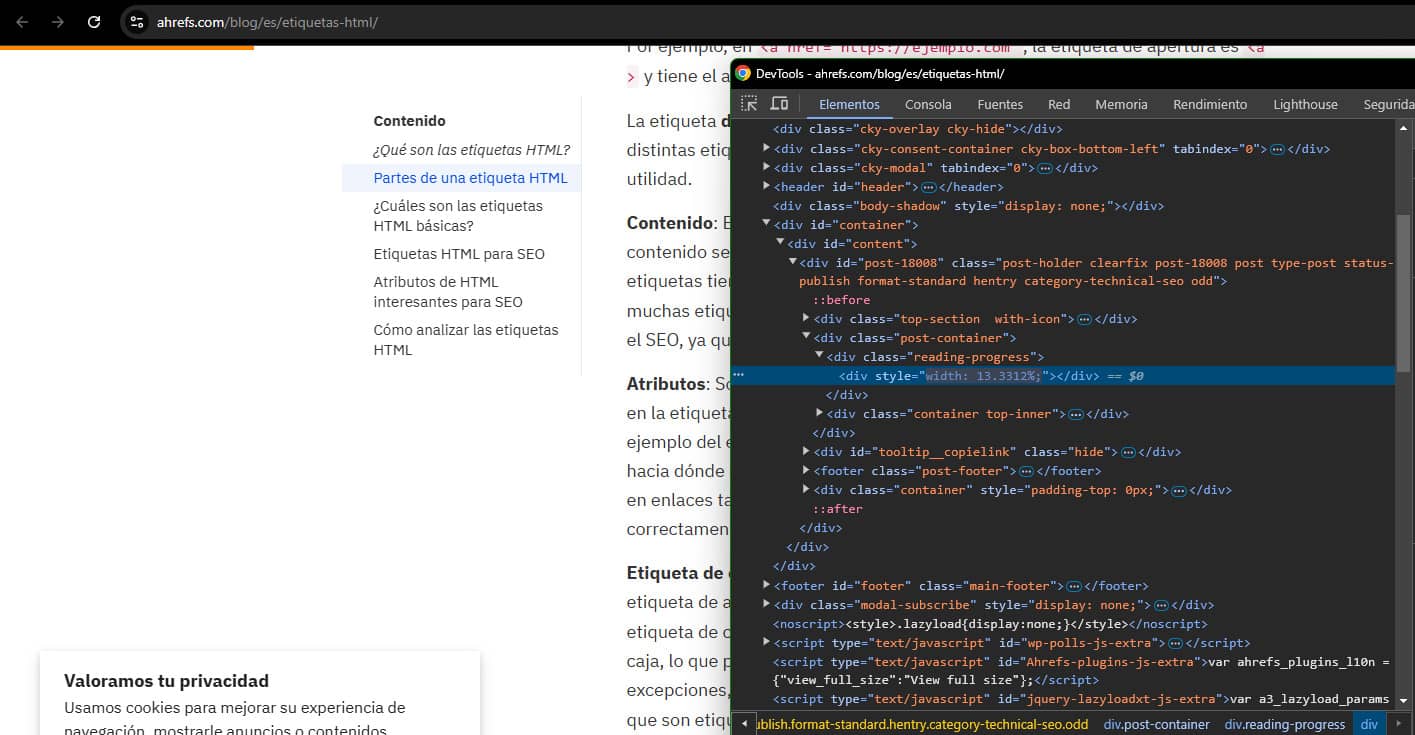This screenshot has height=735, width=1415.
Task: Click div.reading-progress in the breadcrumb bar
Action: 1285,724
